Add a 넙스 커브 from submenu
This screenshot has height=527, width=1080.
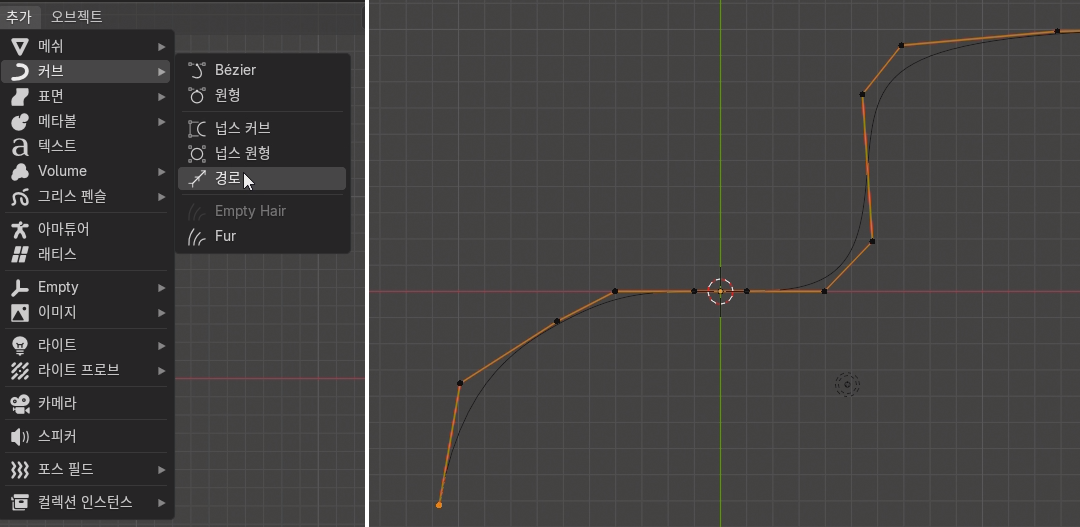[262, 129]
